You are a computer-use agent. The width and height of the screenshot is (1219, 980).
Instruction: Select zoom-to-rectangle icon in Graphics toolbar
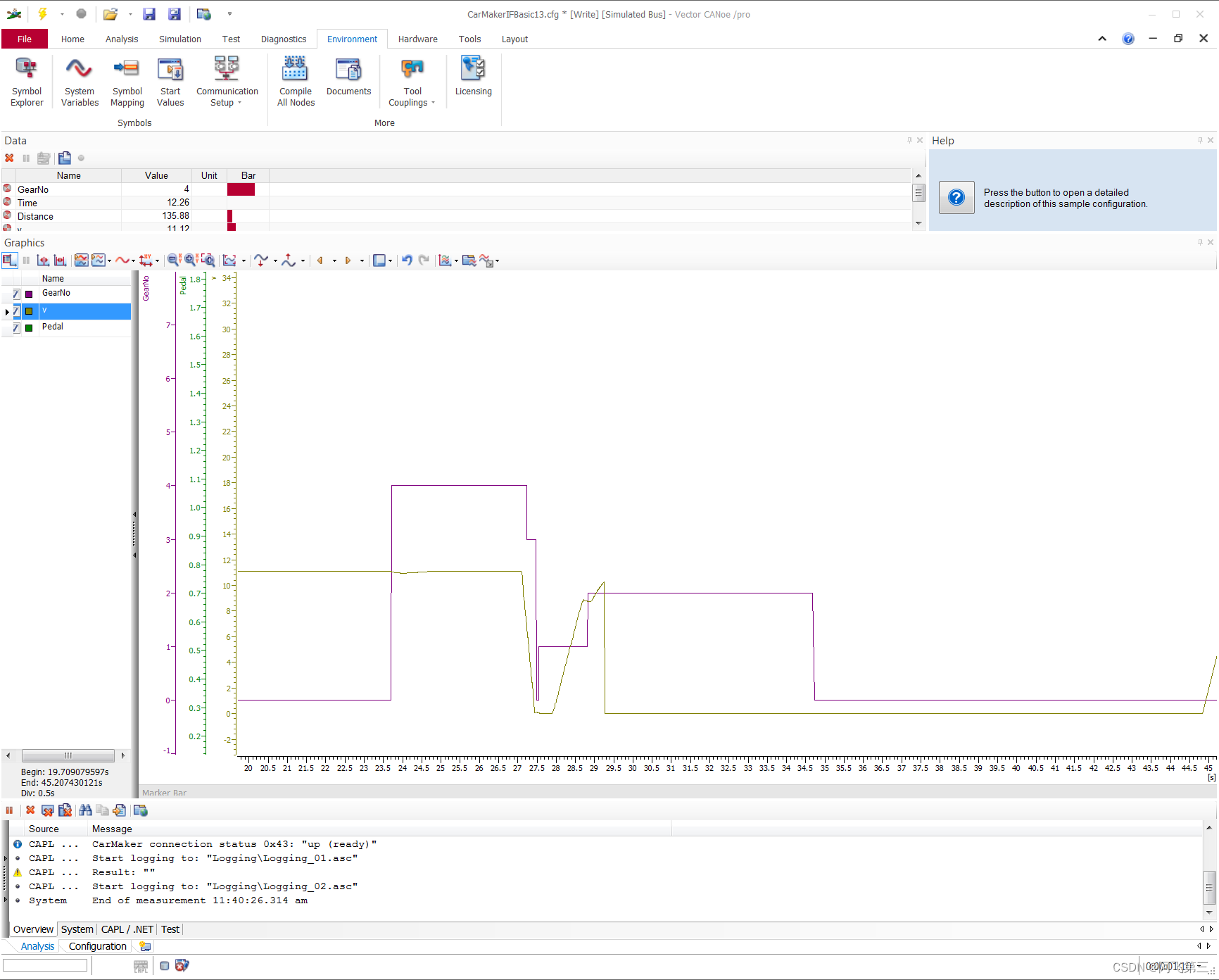pos(208,260)
